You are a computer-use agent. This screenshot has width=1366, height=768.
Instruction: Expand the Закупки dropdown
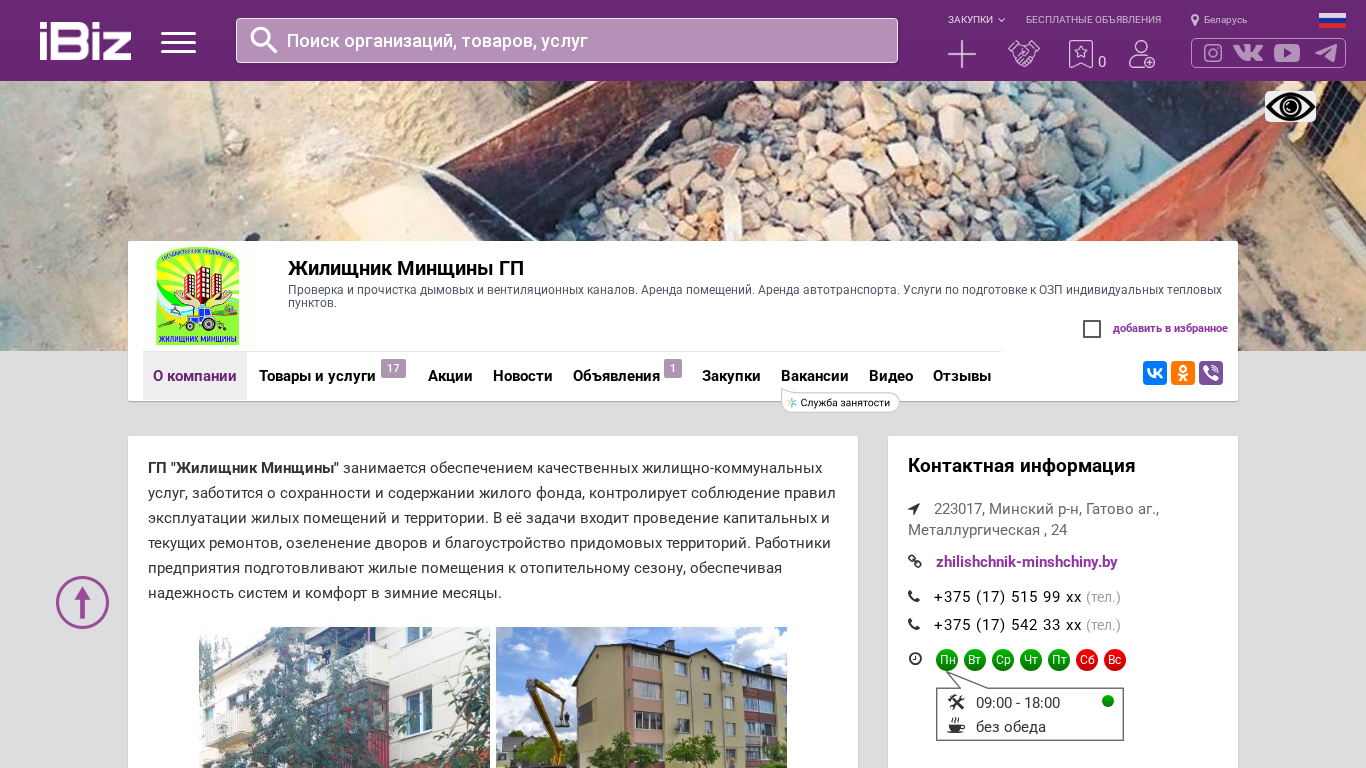click(976, 20)
